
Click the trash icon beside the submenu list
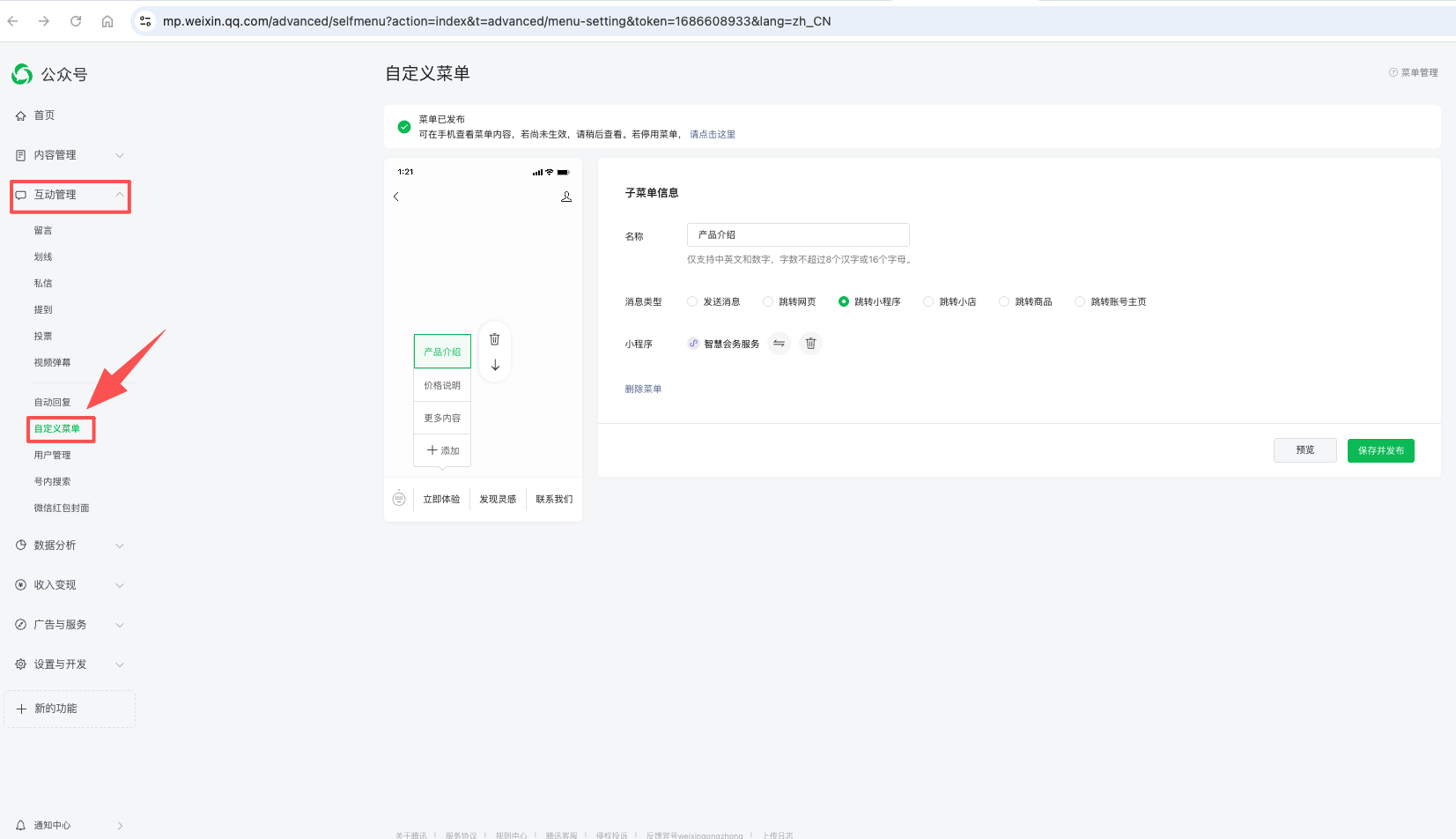coord(494,339)
